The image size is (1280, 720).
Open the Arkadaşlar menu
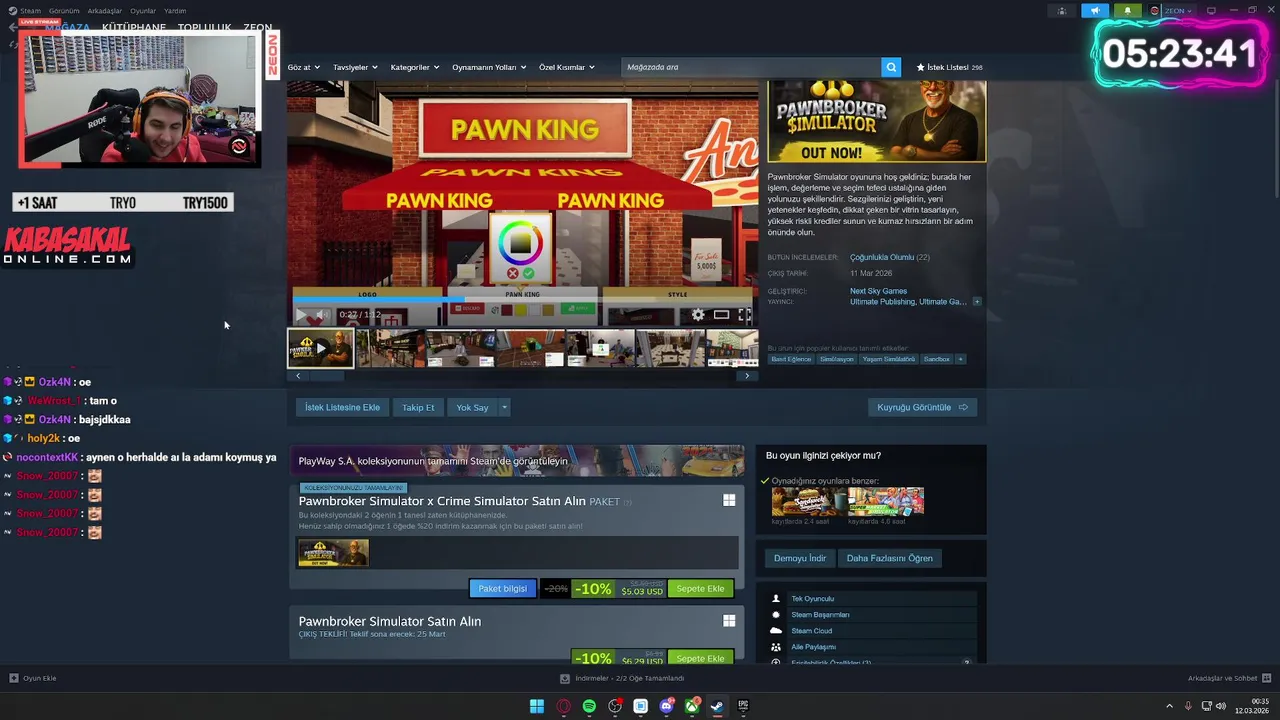[105, 11]
